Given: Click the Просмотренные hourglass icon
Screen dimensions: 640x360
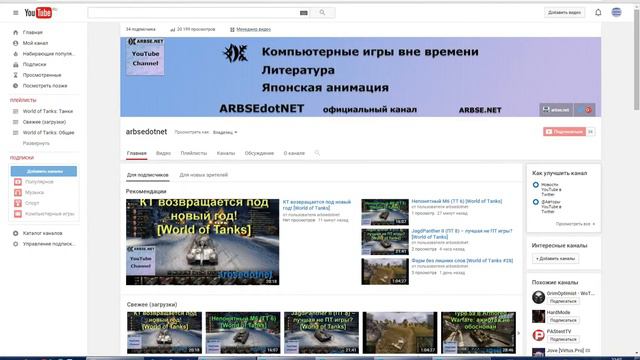Looking at the screenshot, I should pos(16,75).
